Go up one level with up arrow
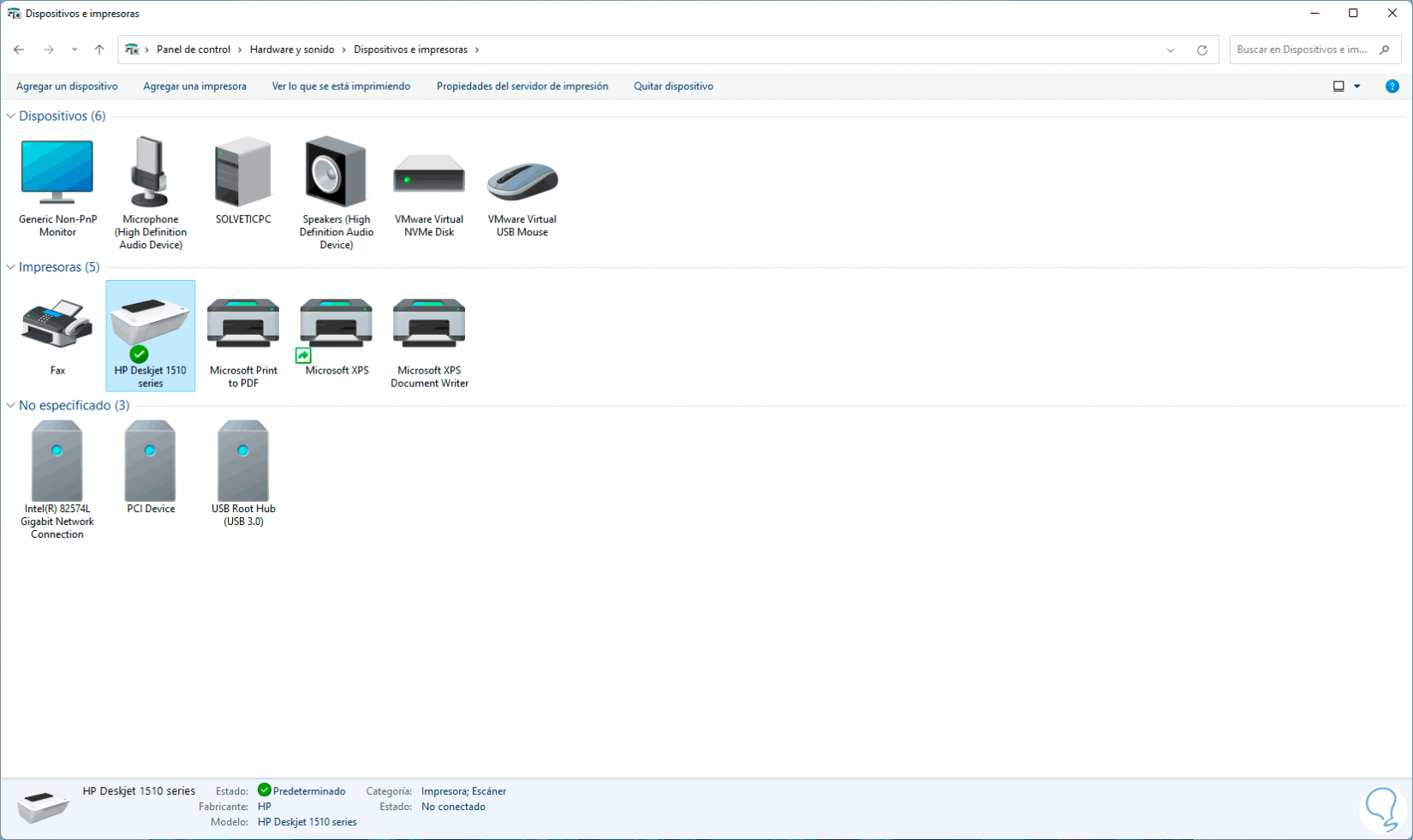 tap(99, 50)
